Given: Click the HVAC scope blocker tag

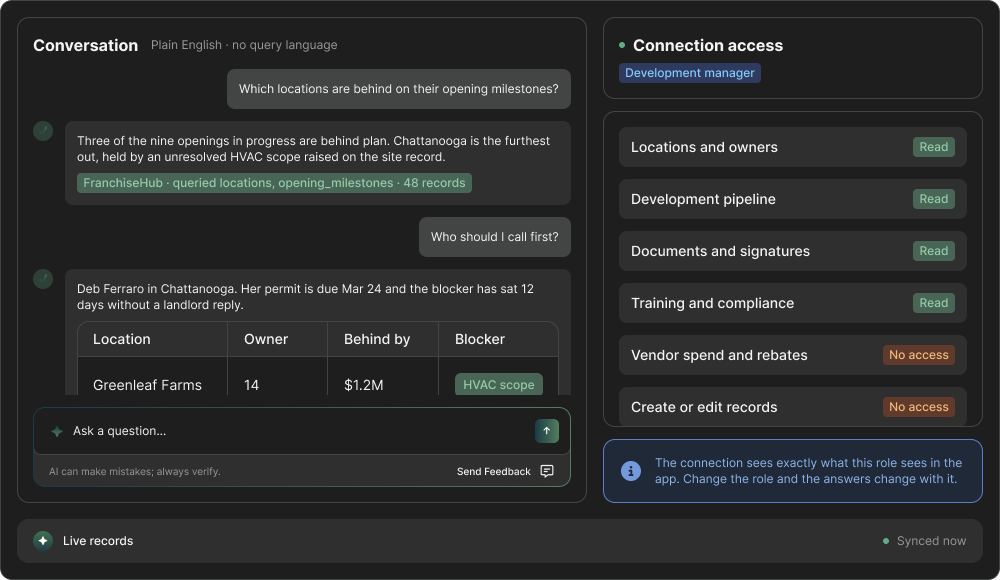Looking at the screenshot, I should tap(499, 385).
